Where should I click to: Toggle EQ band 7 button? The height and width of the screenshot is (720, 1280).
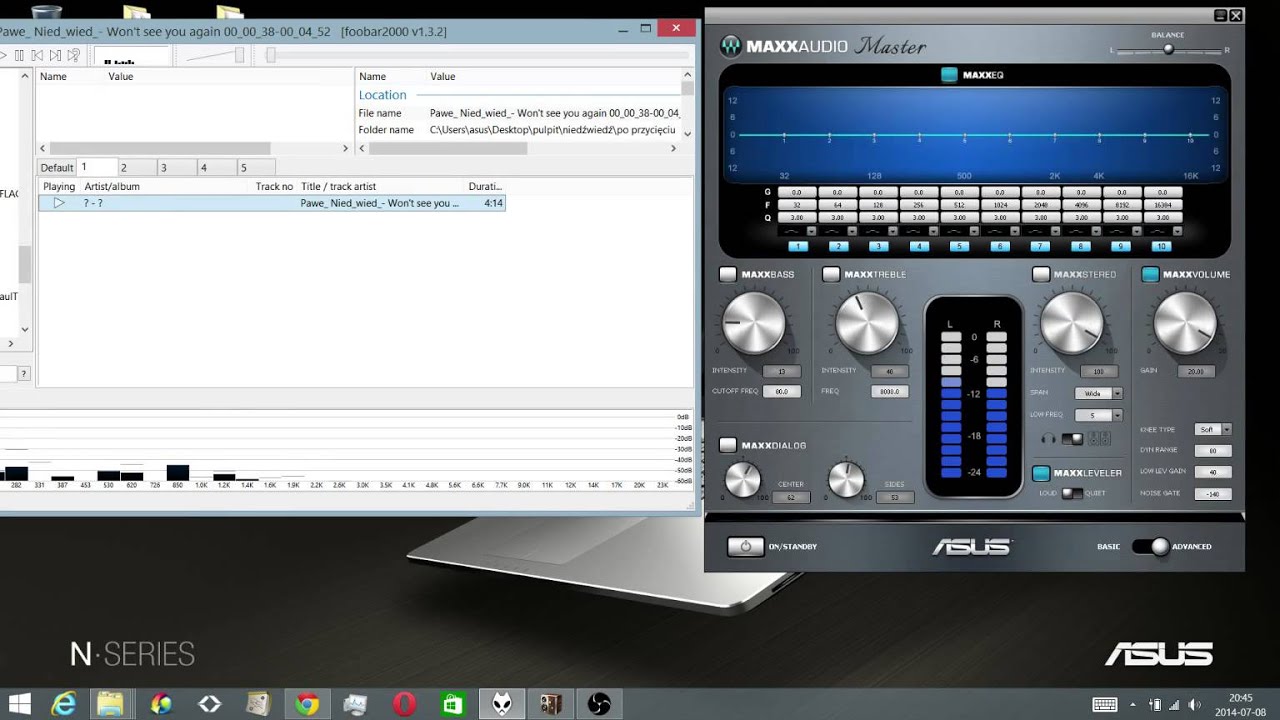pyautogui.click(x=1040, y=246)
